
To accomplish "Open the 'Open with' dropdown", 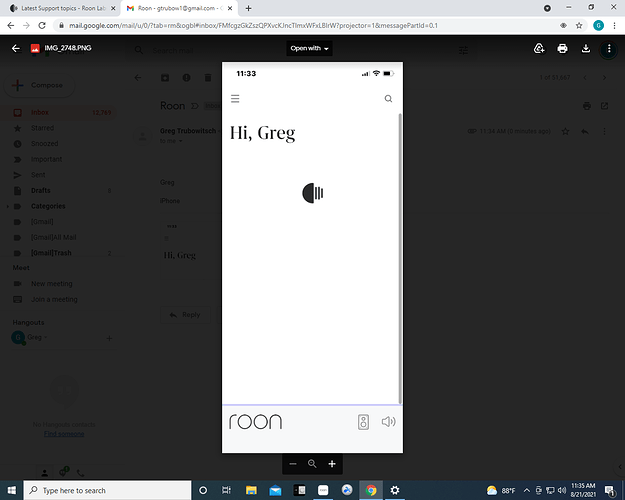I will [x=309, y=48].
